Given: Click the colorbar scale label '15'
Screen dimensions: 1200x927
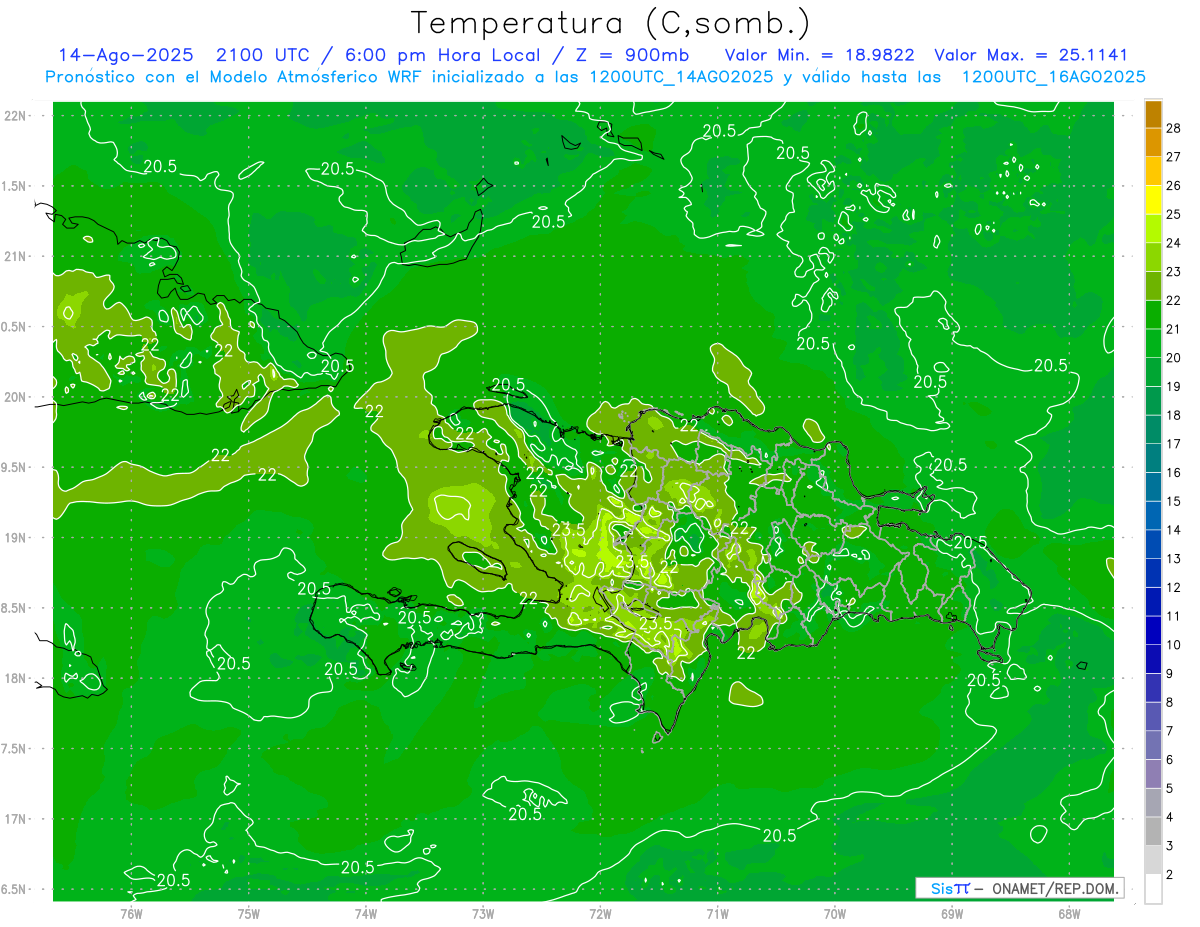Looking at the screenshot, I should pyautogui.click(x=1174, y=501).
